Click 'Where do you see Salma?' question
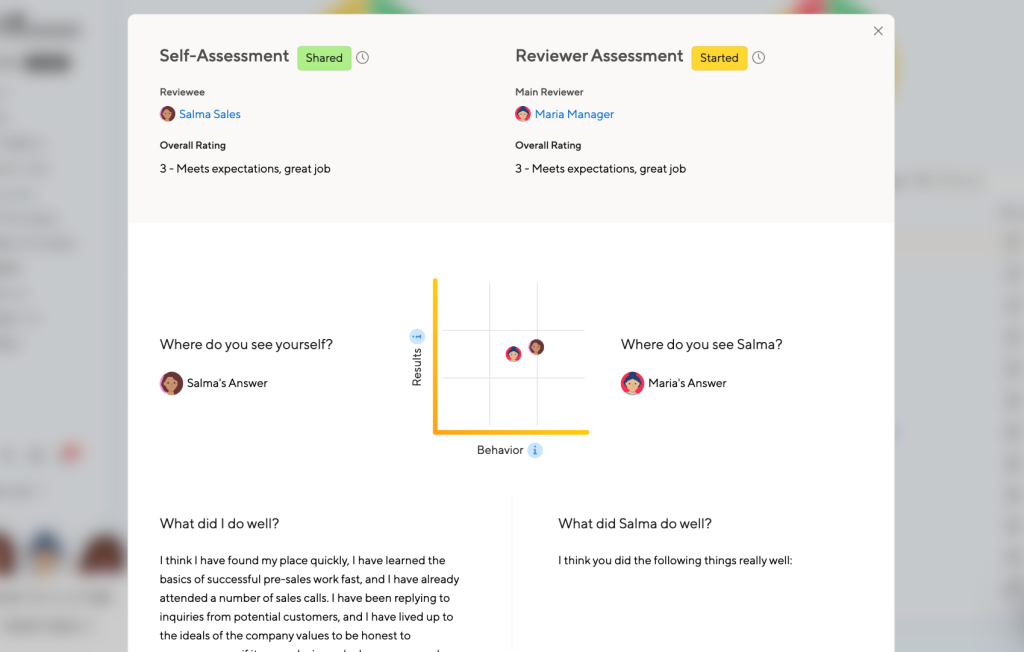 click(701, 344)
